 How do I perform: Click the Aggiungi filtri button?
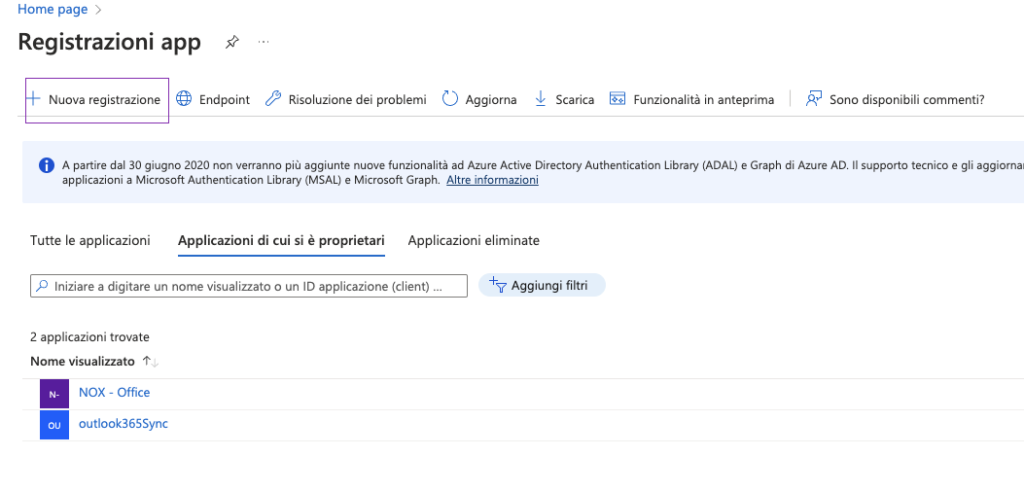point(542,285)
